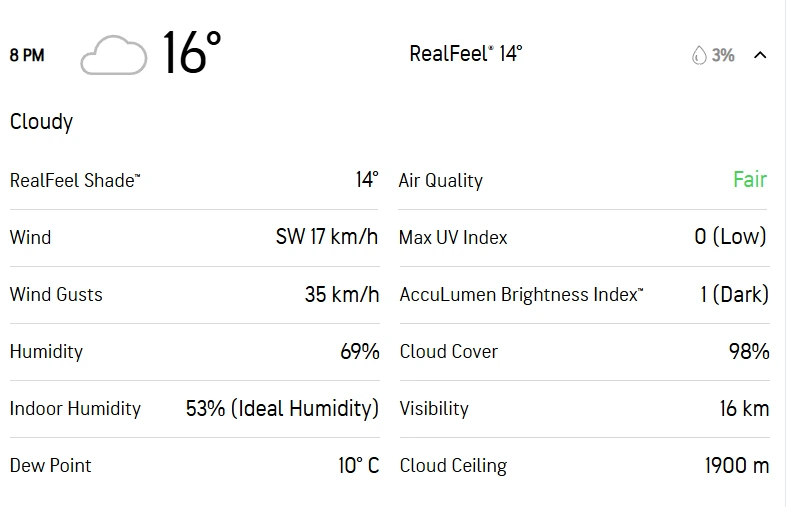The height and width of the screenshot is (507, 786).
Task: Click the raindrop precipitation icon
Action: 698,55
